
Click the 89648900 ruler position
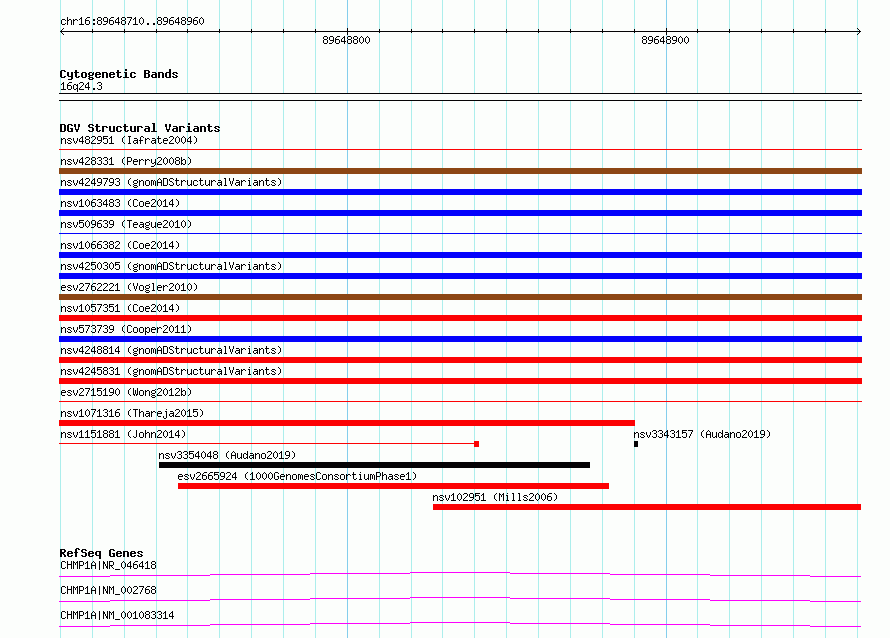665,40
